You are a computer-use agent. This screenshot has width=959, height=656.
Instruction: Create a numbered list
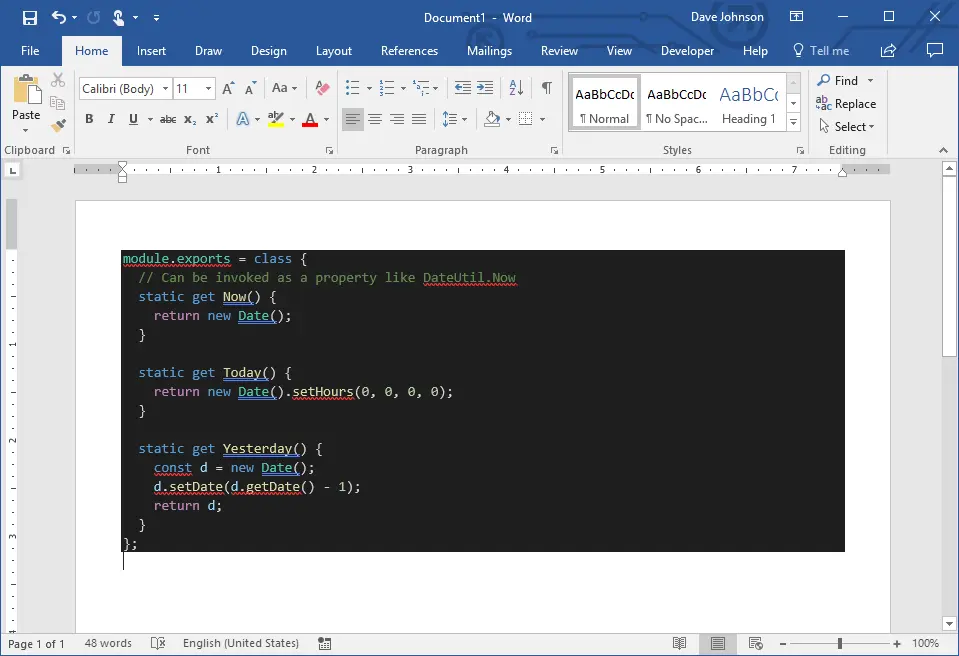pos(387,88)
